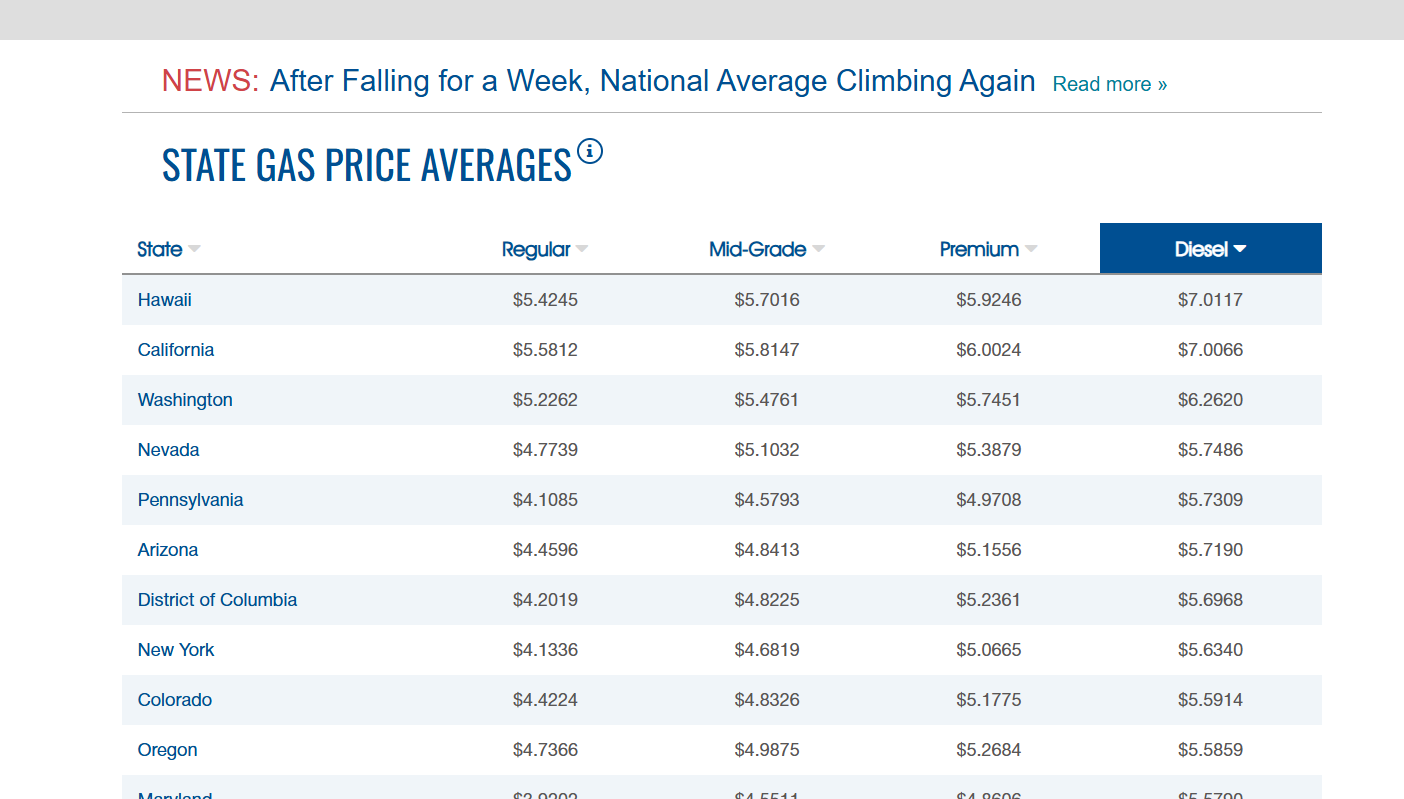Image resolution: width=1404 pixels, height=799 pixels.
Task: Open the info icon beside State Gas Price Averages
Action: pos(590,152)
